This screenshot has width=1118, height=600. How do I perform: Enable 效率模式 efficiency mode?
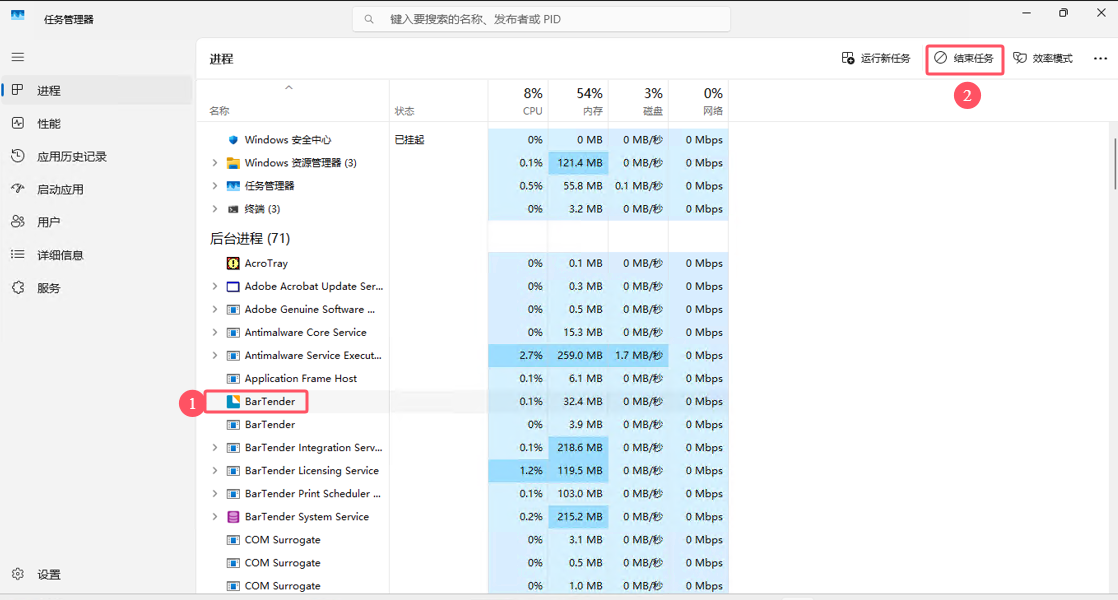pyautogui.click(x=1043, y=58)
